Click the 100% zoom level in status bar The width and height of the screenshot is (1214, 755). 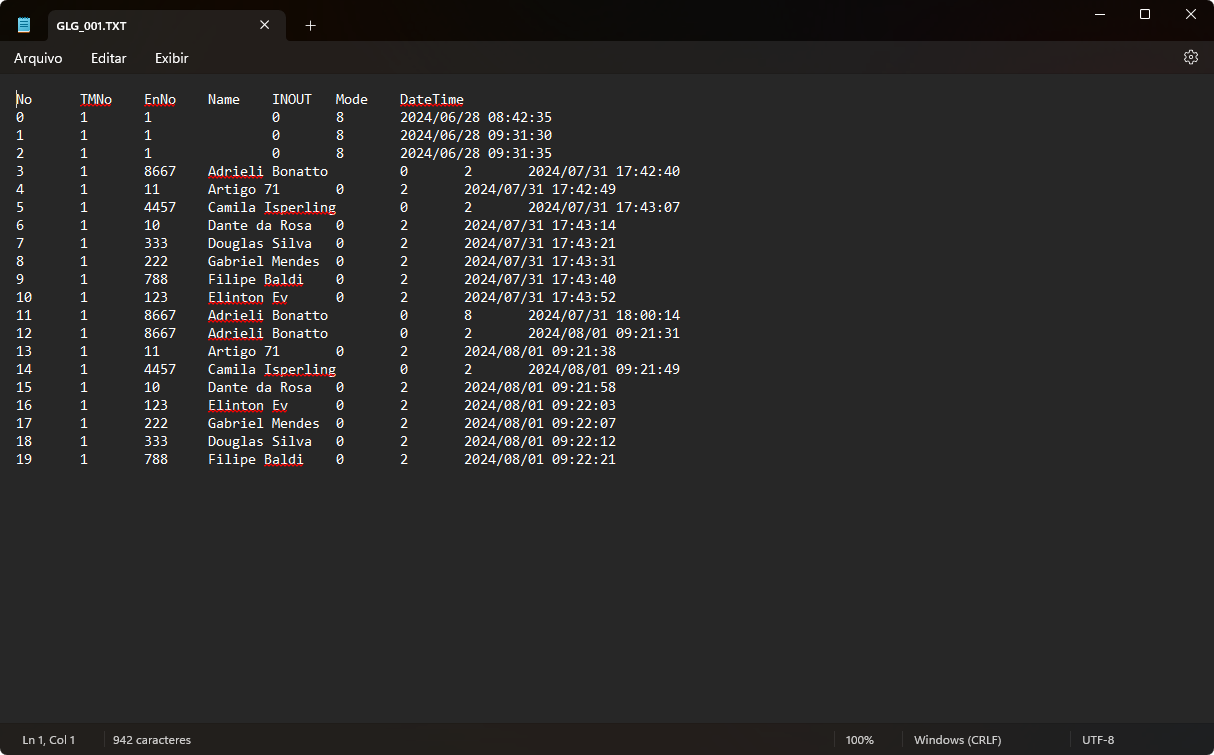859,740
